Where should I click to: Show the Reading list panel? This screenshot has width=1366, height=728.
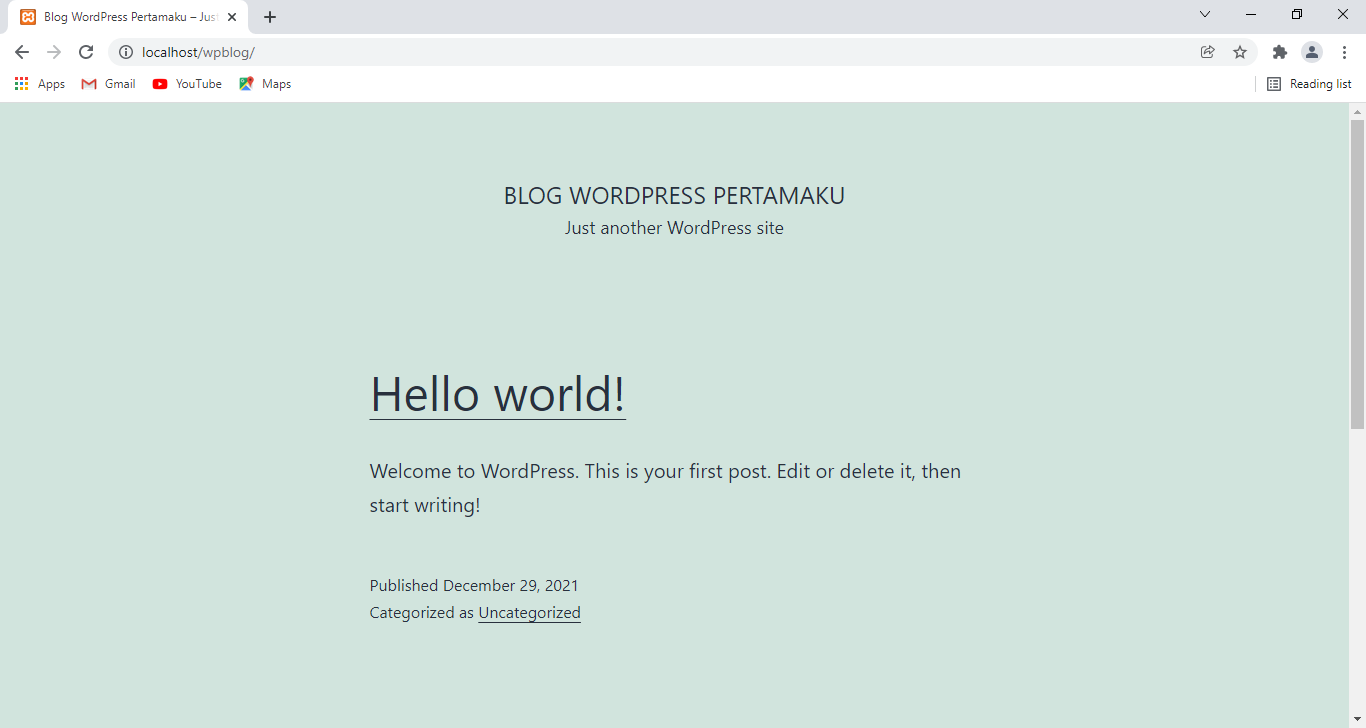tap(1308, 83)
